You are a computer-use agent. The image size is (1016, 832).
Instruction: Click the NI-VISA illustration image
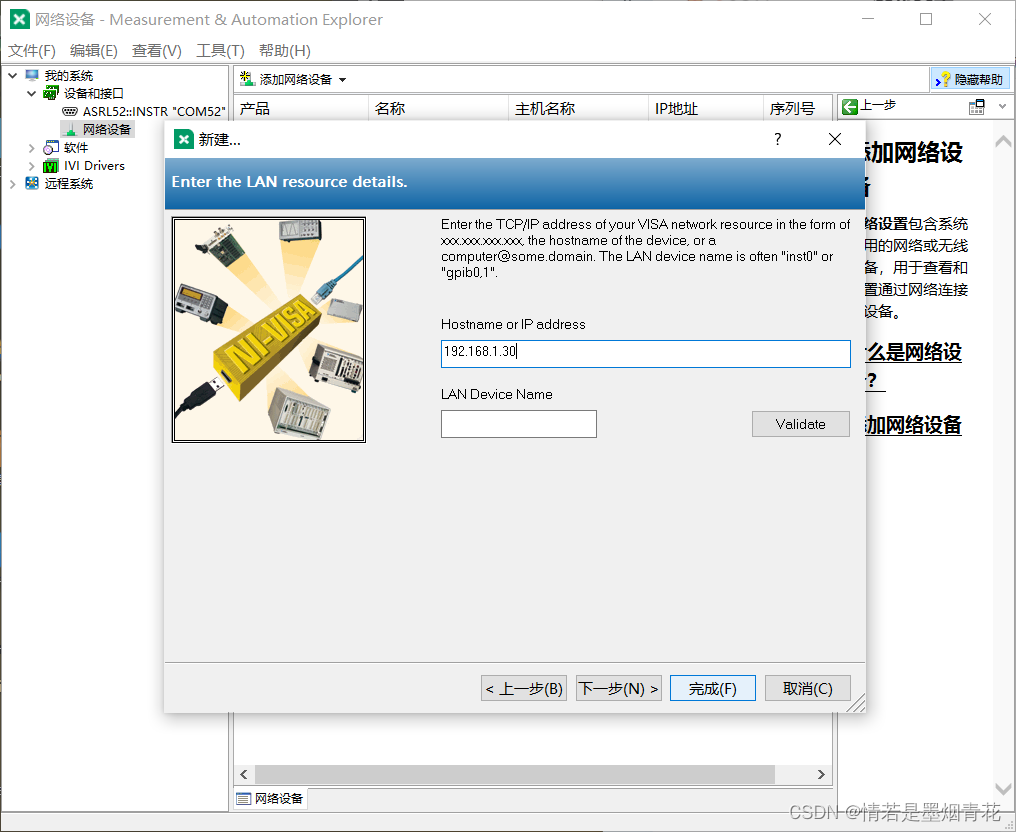[x=269, y=330]
